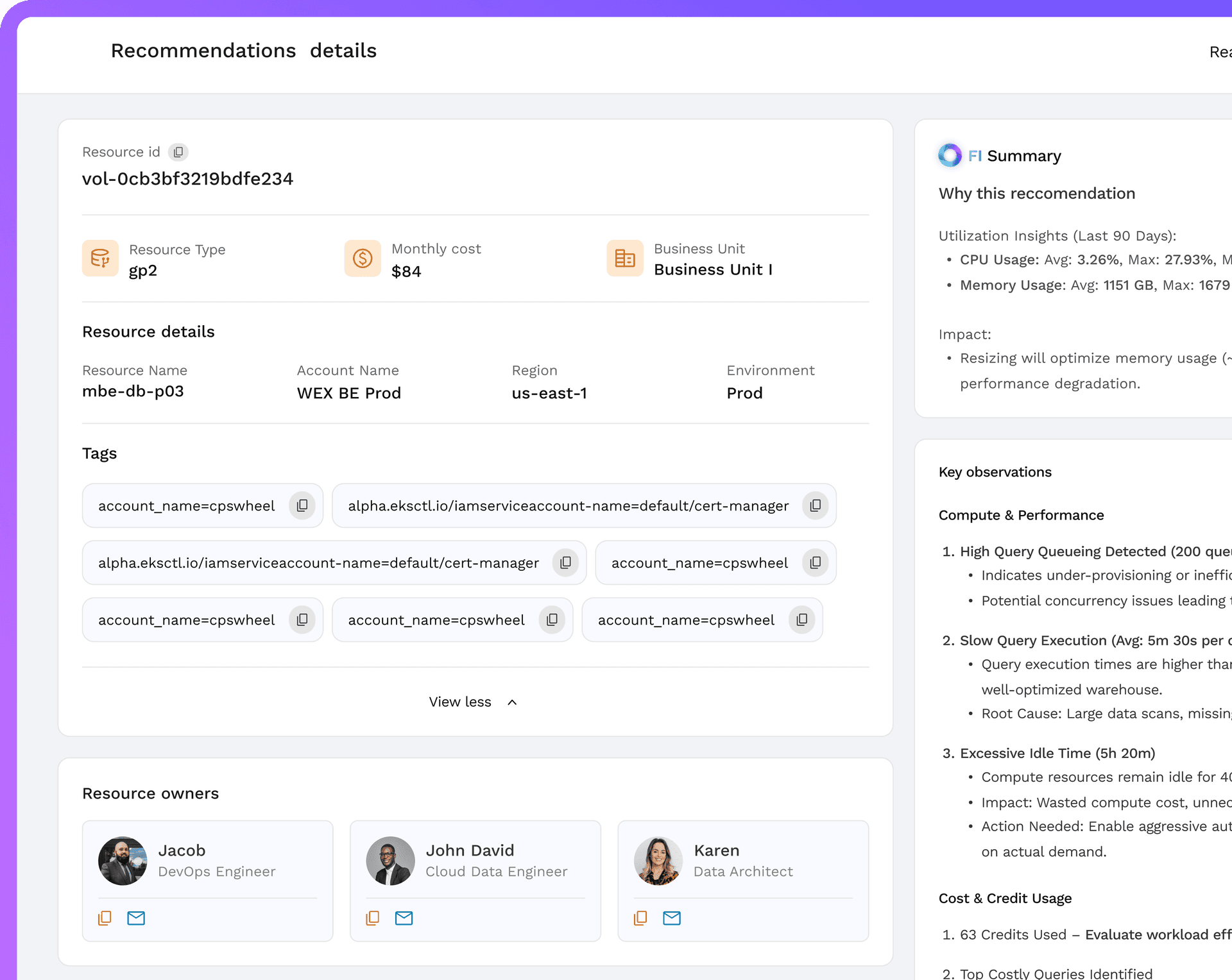1232x980 pixels.
Task: Copy Karen's contact information
Action: click(x=640, y=918)
